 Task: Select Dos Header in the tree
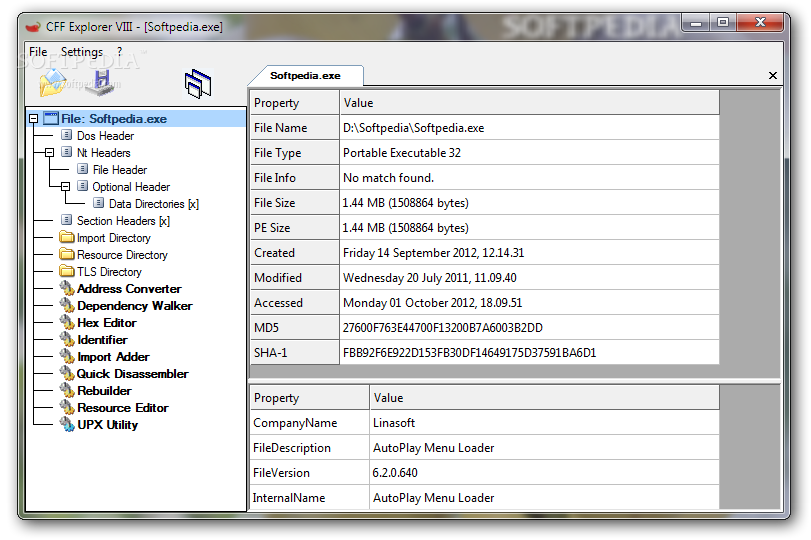coord(106,136)
